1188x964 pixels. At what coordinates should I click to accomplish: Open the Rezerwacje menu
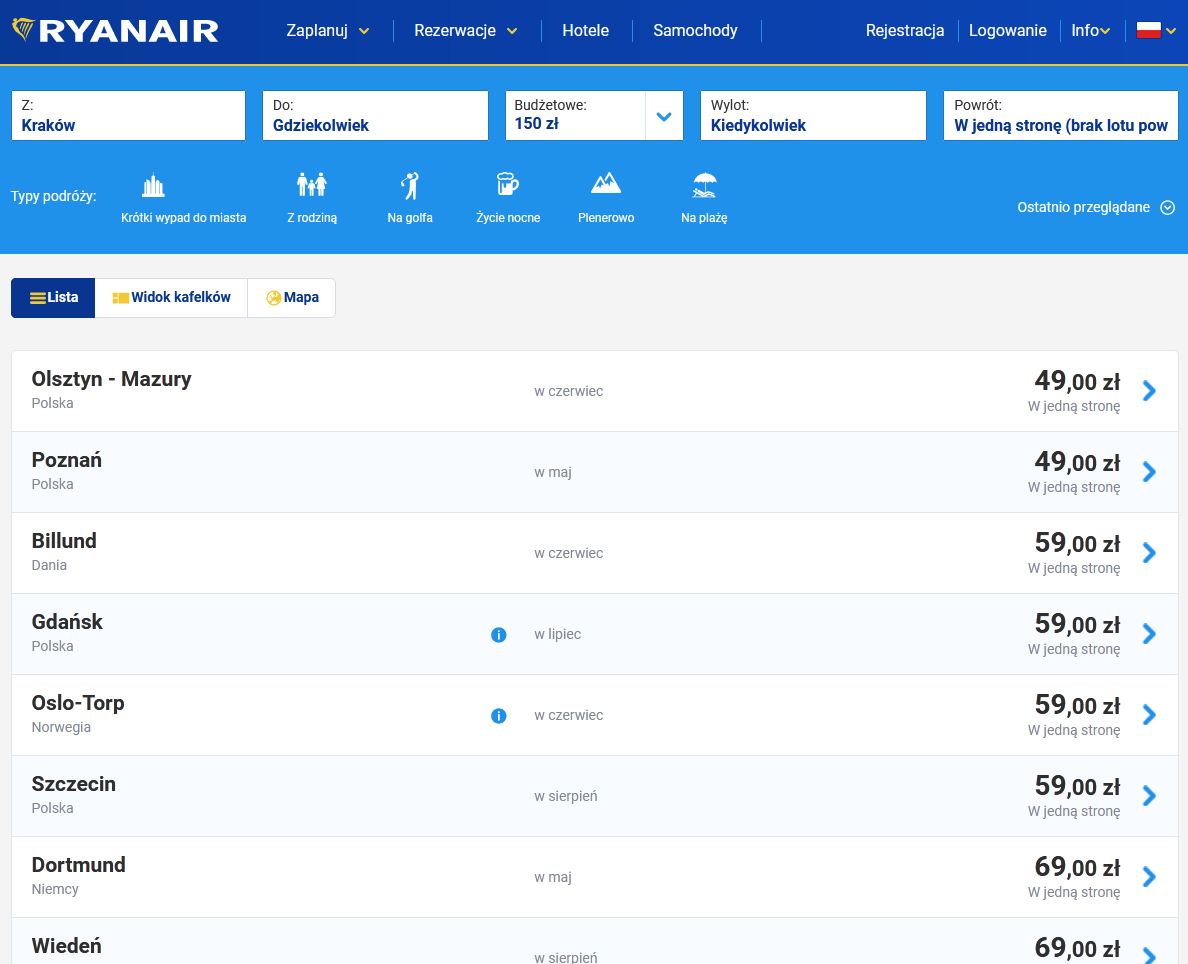click(x=465, y=31)
